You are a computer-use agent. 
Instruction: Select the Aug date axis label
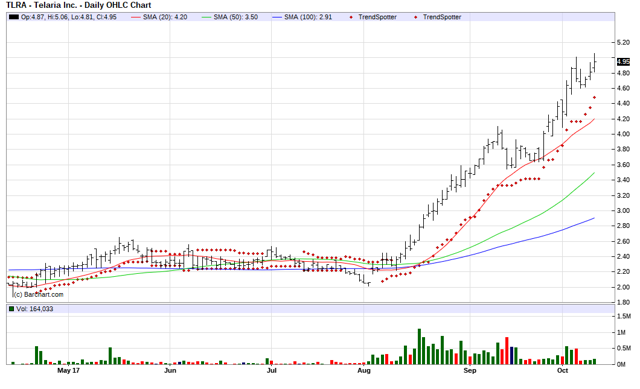point(364,370)
